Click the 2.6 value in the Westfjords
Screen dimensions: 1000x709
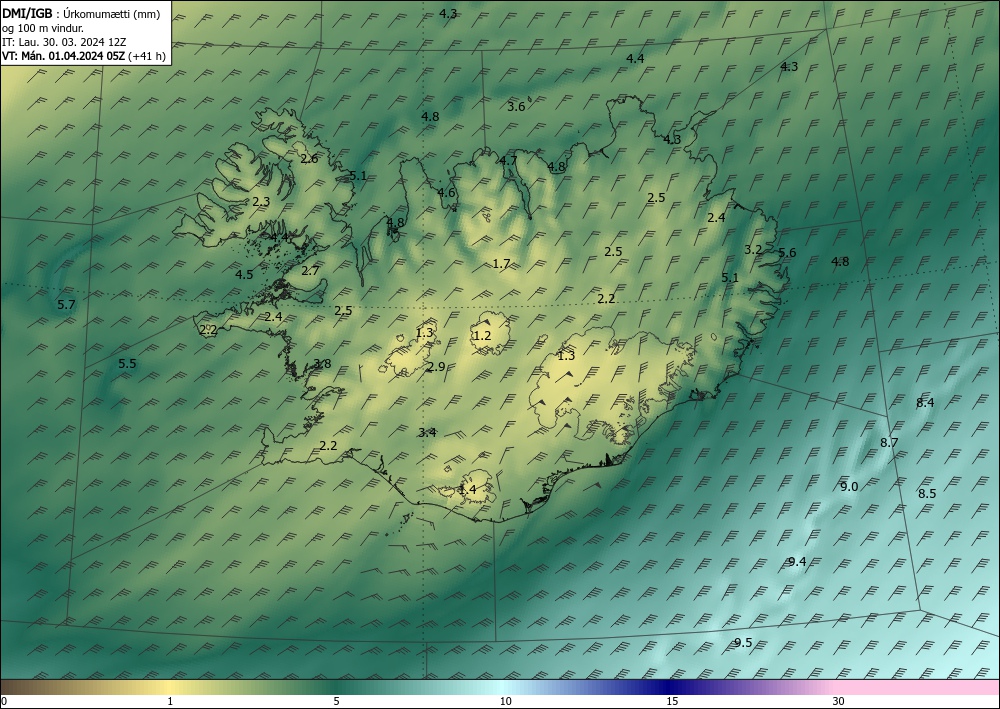tap(309, 159)
